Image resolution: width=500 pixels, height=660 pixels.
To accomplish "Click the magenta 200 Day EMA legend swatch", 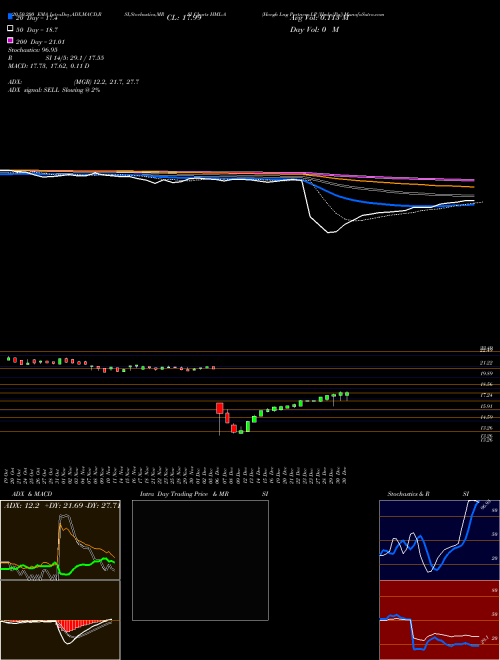I will coord(11,40).
